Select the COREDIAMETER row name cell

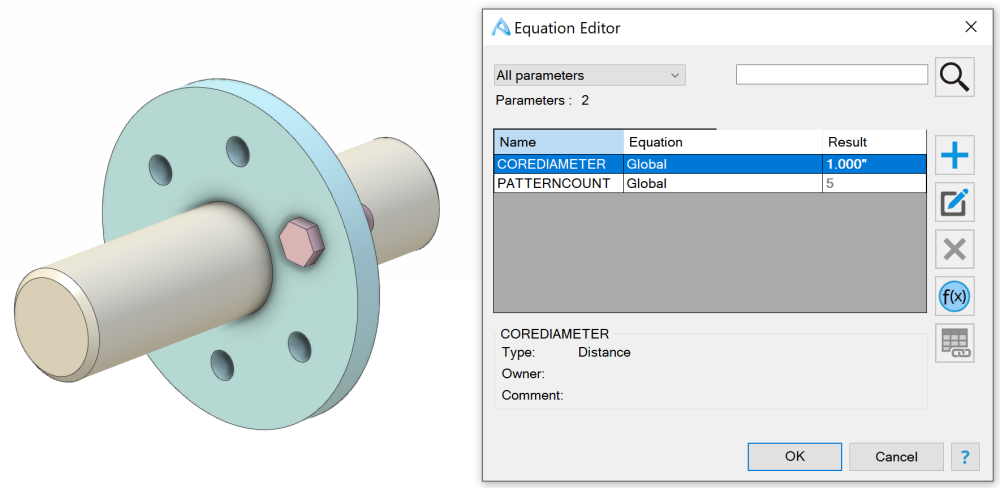(x=559, y=164)
